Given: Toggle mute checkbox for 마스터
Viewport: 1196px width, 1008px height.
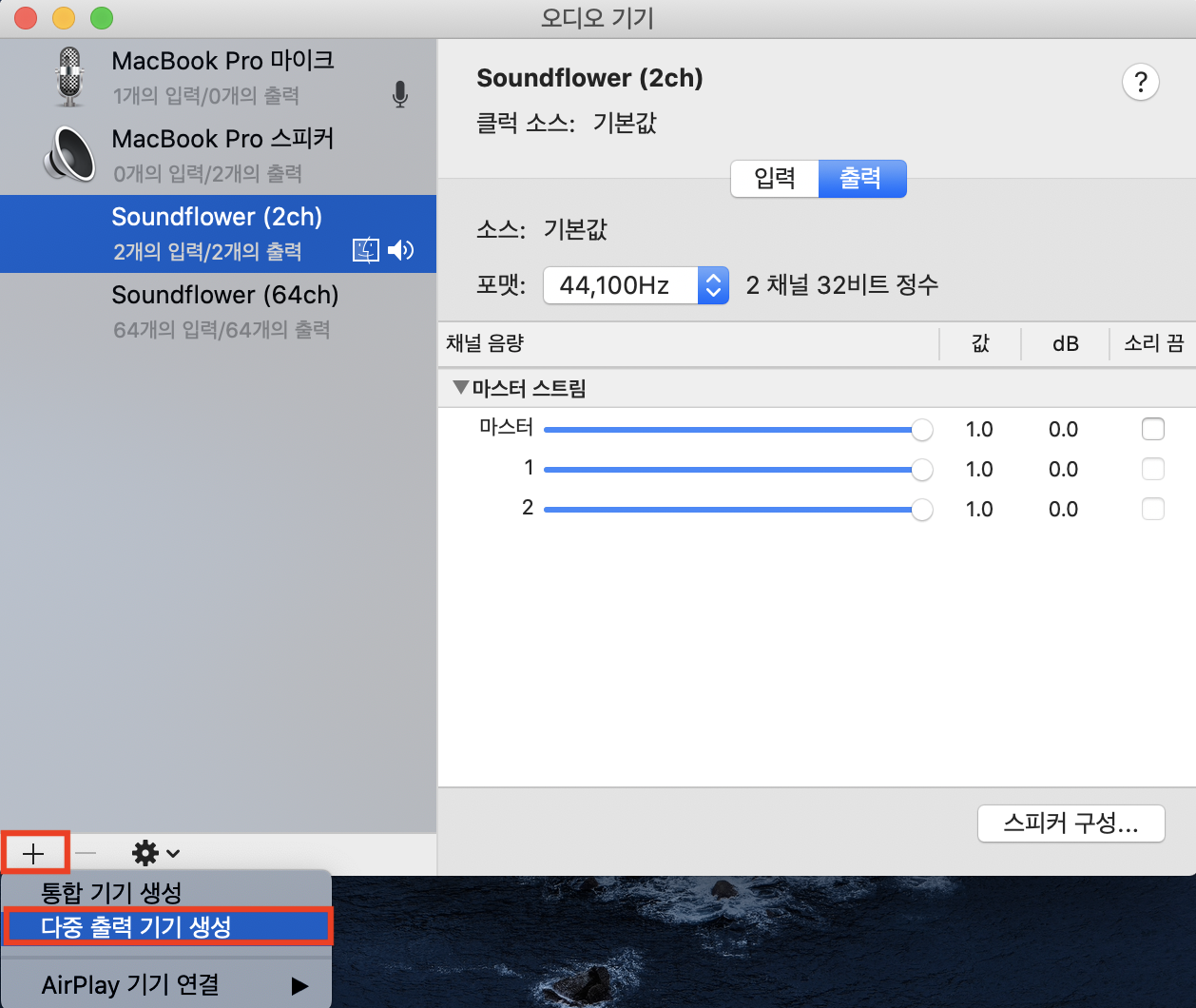Looking at the screenshot, I should [1152, 429].
